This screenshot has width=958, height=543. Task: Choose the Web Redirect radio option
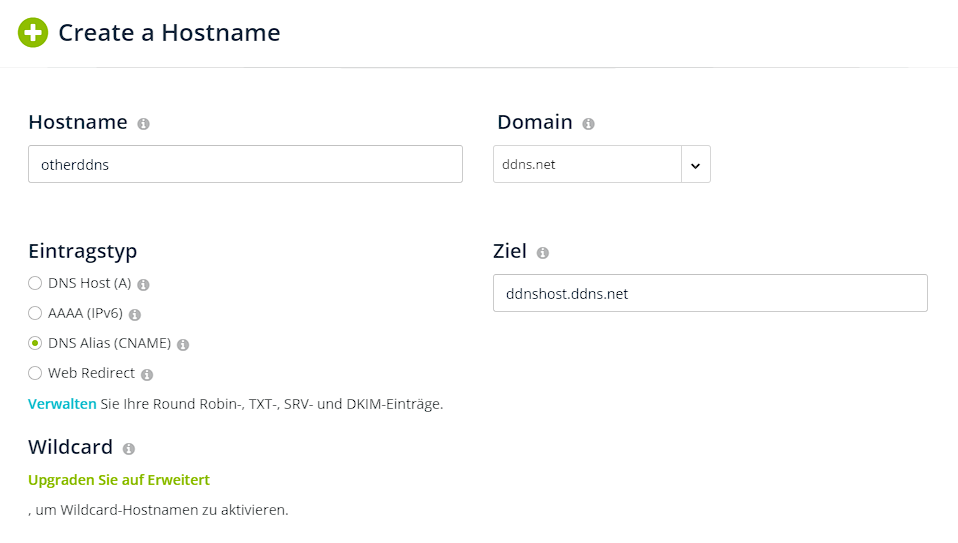pos(36,374)
